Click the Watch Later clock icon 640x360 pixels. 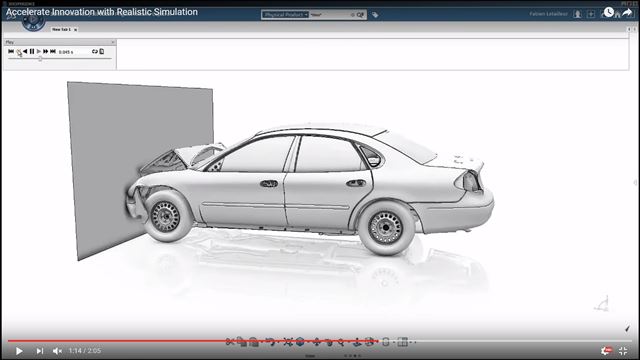pos(609,12)
